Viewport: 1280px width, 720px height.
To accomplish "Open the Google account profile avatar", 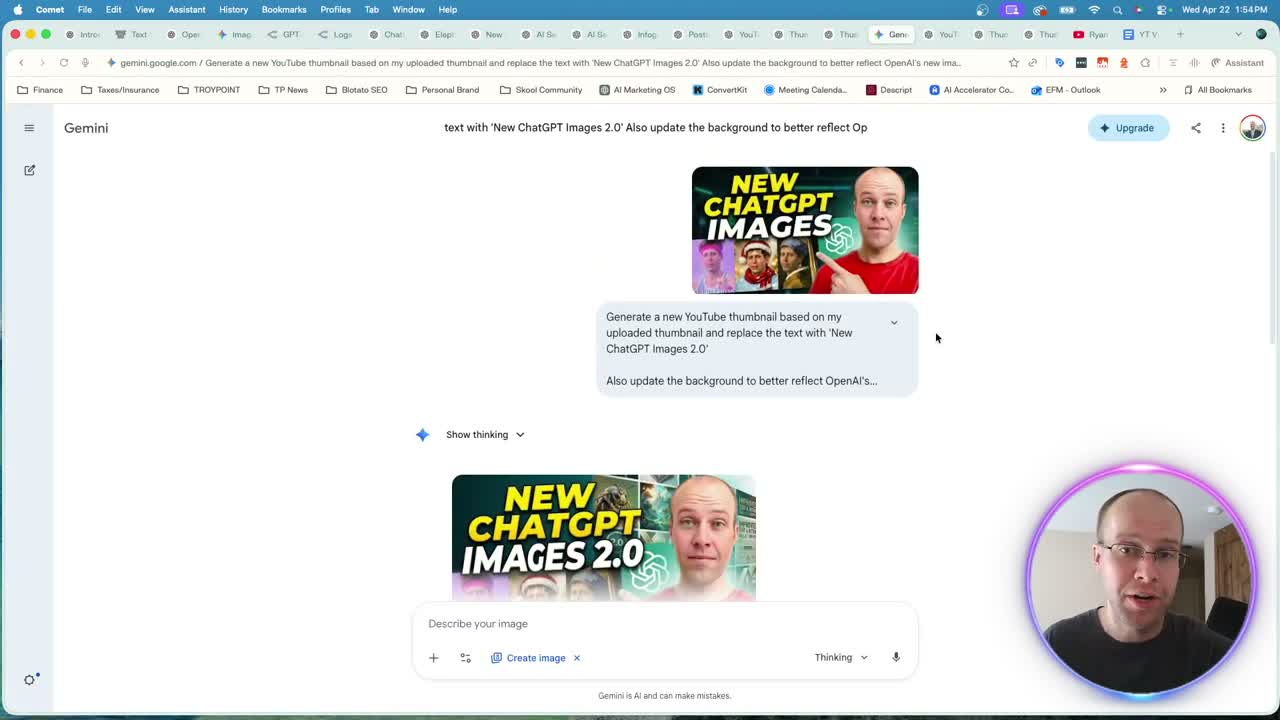I will 1252,128.
